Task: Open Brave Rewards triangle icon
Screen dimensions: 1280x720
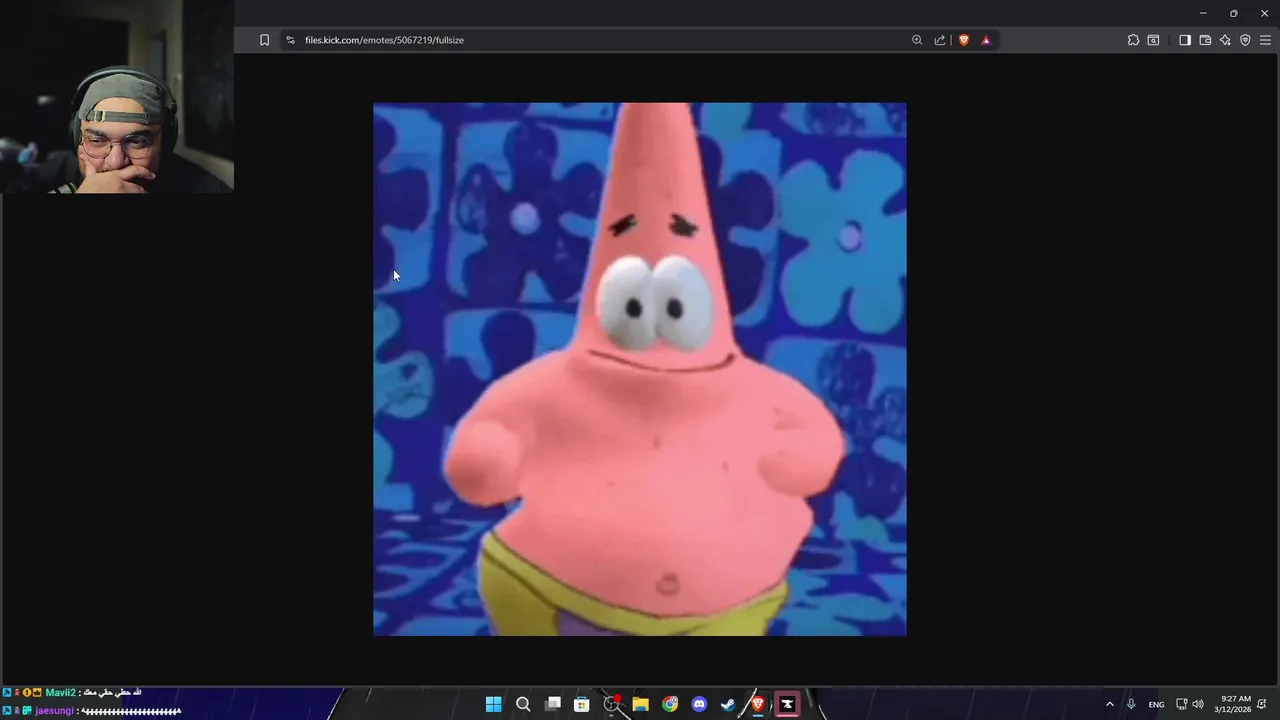Action: pos(986,40)
